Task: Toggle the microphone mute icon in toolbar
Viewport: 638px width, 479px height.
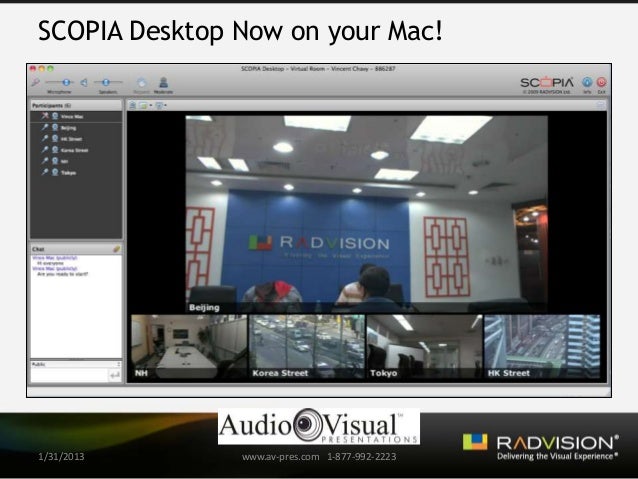Action: (36, 83)
